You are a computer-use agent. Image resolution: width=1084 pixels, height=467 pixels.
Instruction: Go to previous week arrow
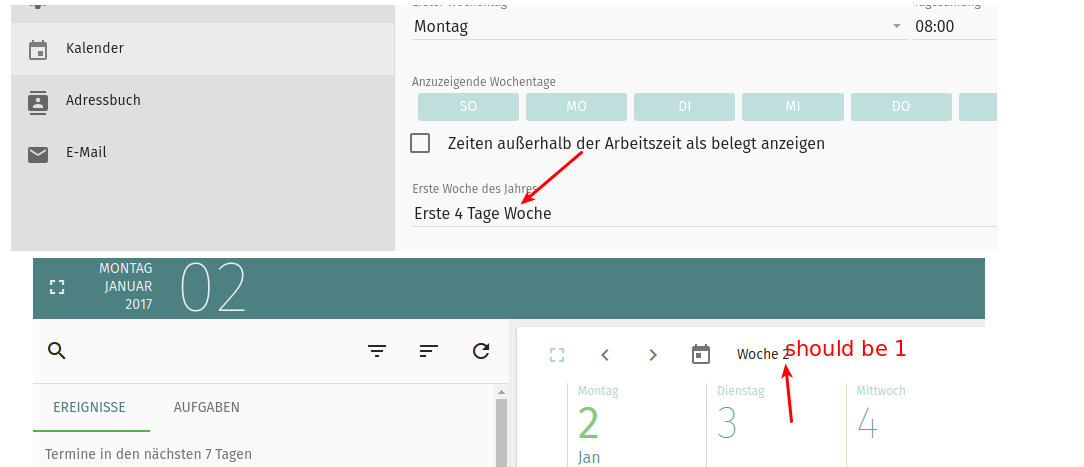point(605,355)
